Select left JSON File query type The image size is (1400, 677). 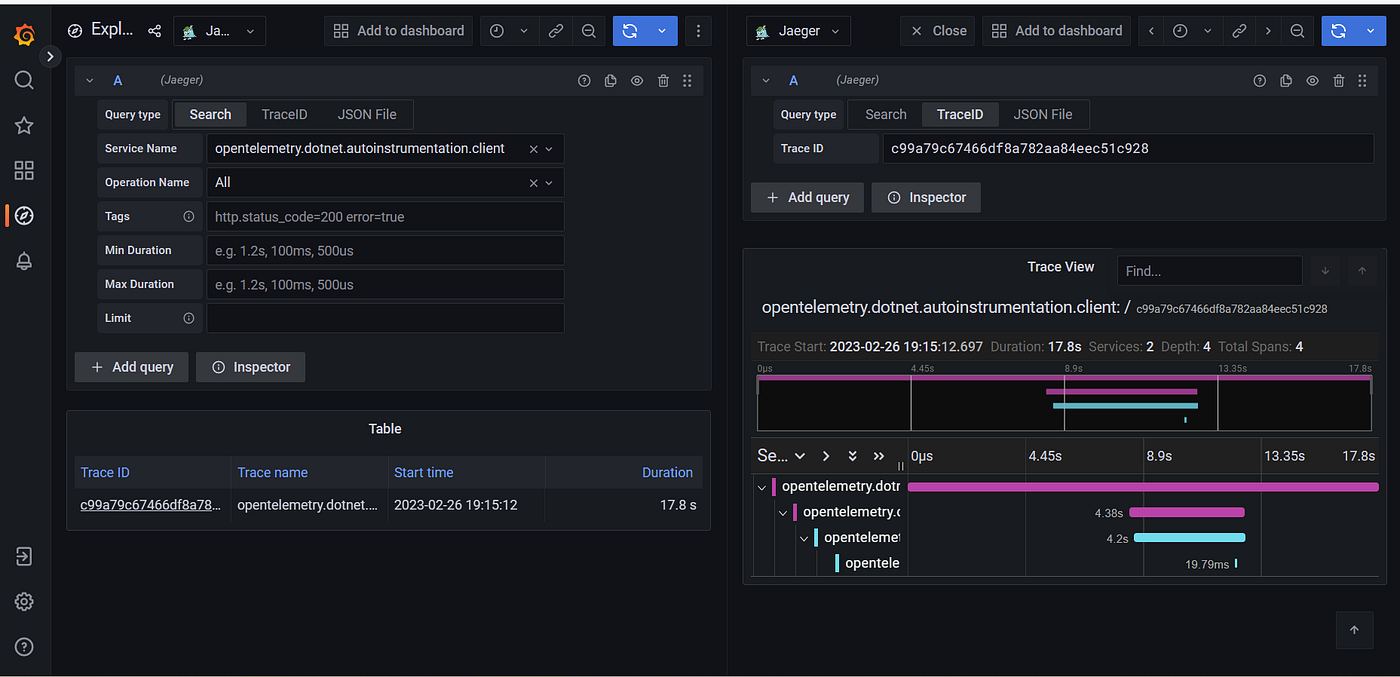(x=367, y=114)
